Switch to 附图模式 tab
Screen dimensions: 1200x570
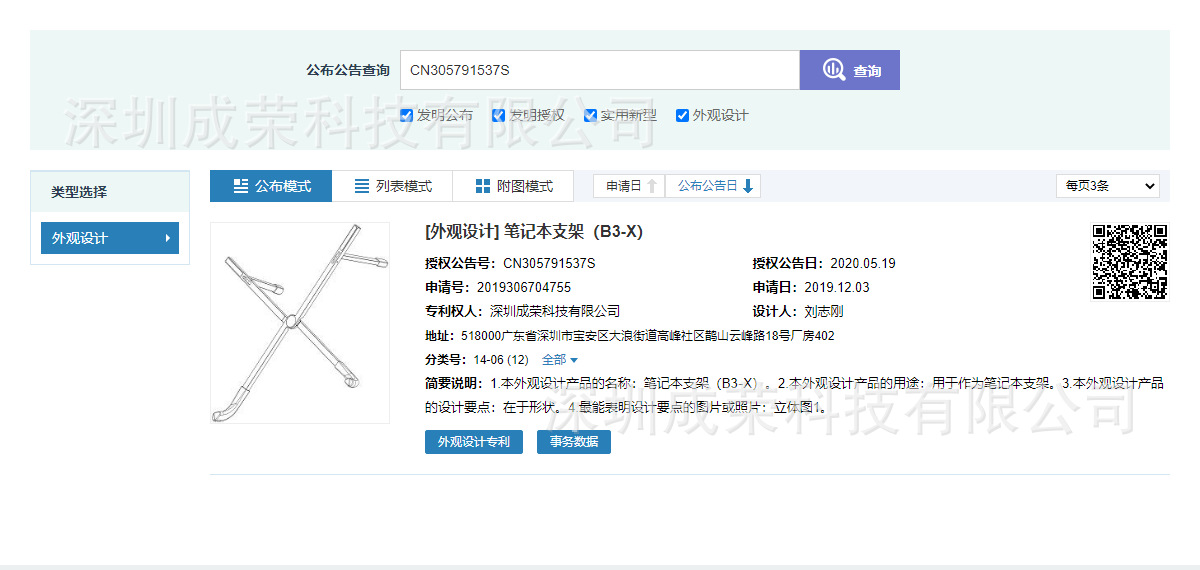click(513, 186)
